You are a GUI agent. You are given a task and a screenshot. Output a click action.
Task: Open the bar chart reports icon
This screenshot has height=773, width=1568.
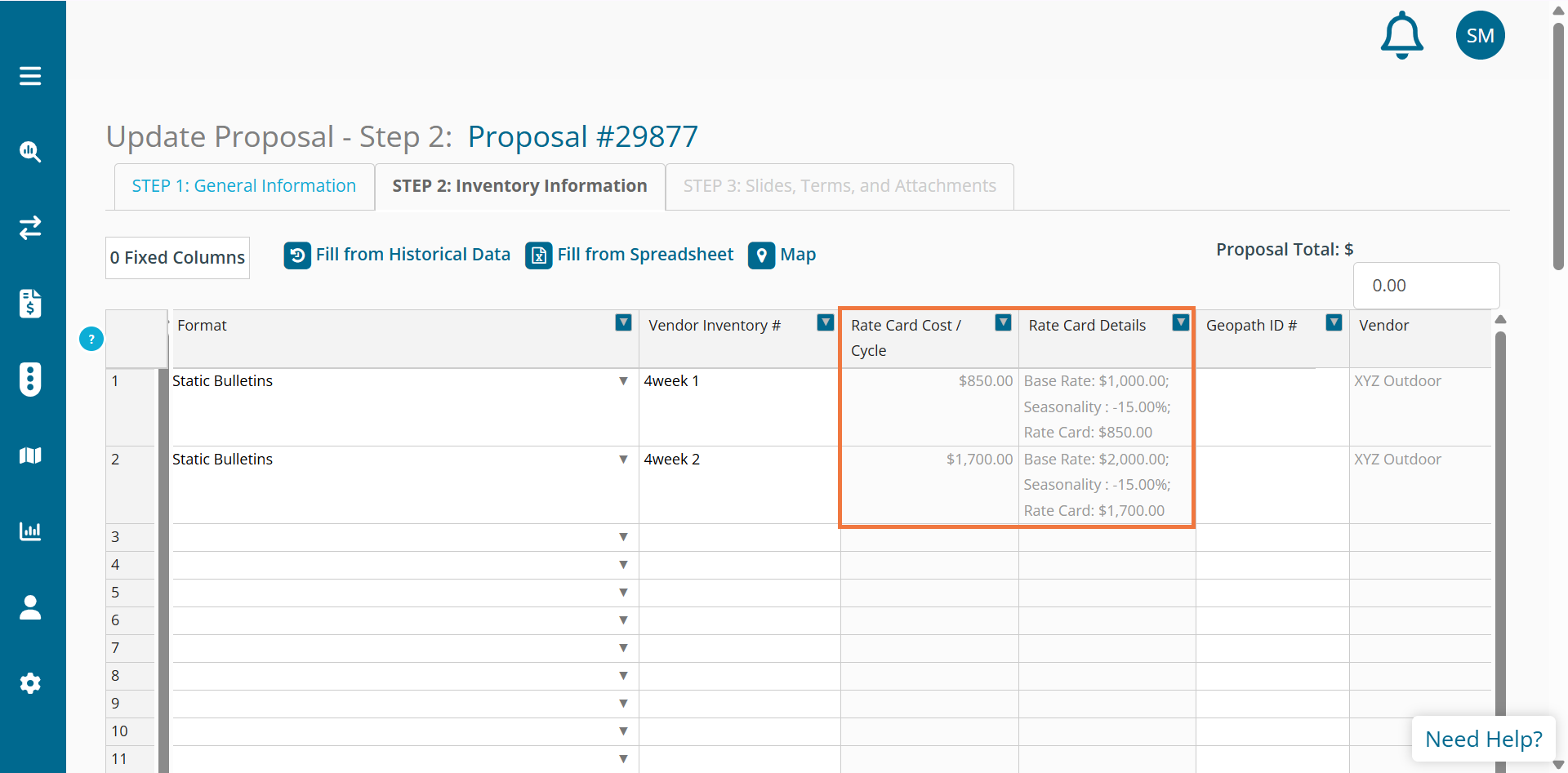pos(30,531)
